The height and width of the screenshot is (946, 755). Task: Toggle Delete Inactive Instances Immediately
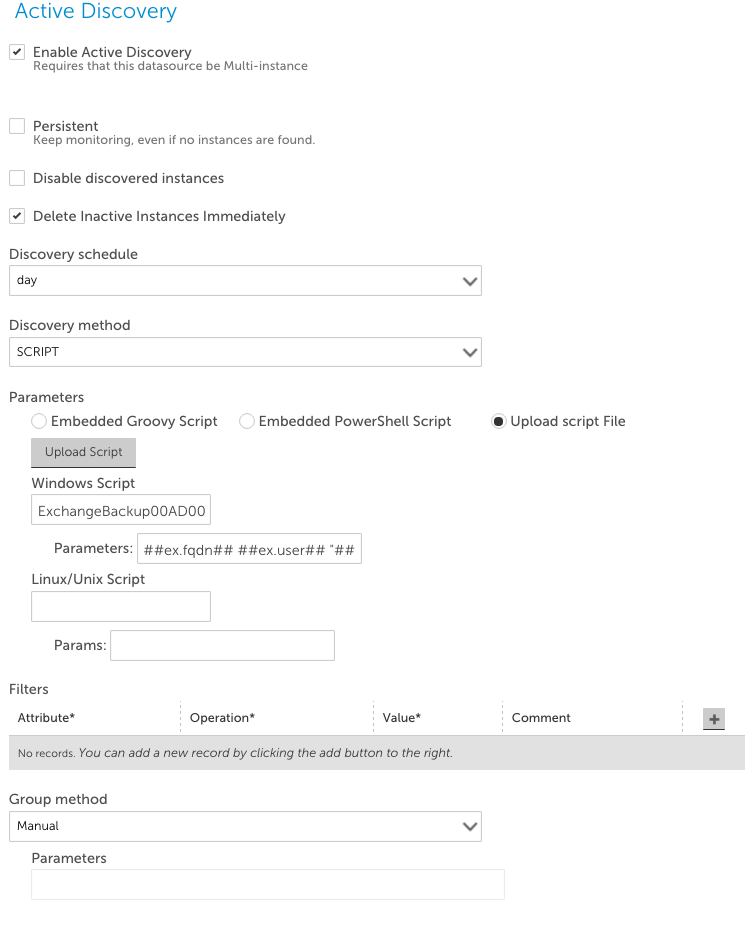coord(17,216)
